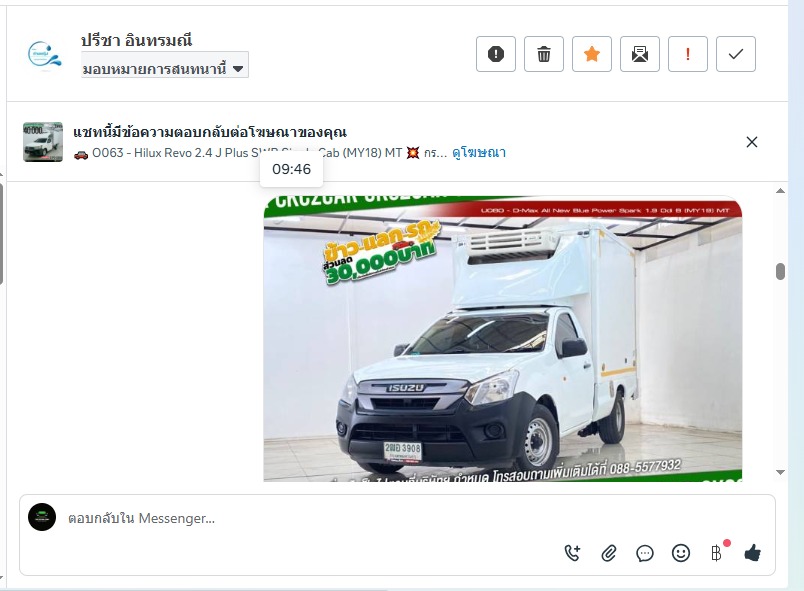
Task: Mark conversation unread with envelope icon
Action: [x=640, y=54]
